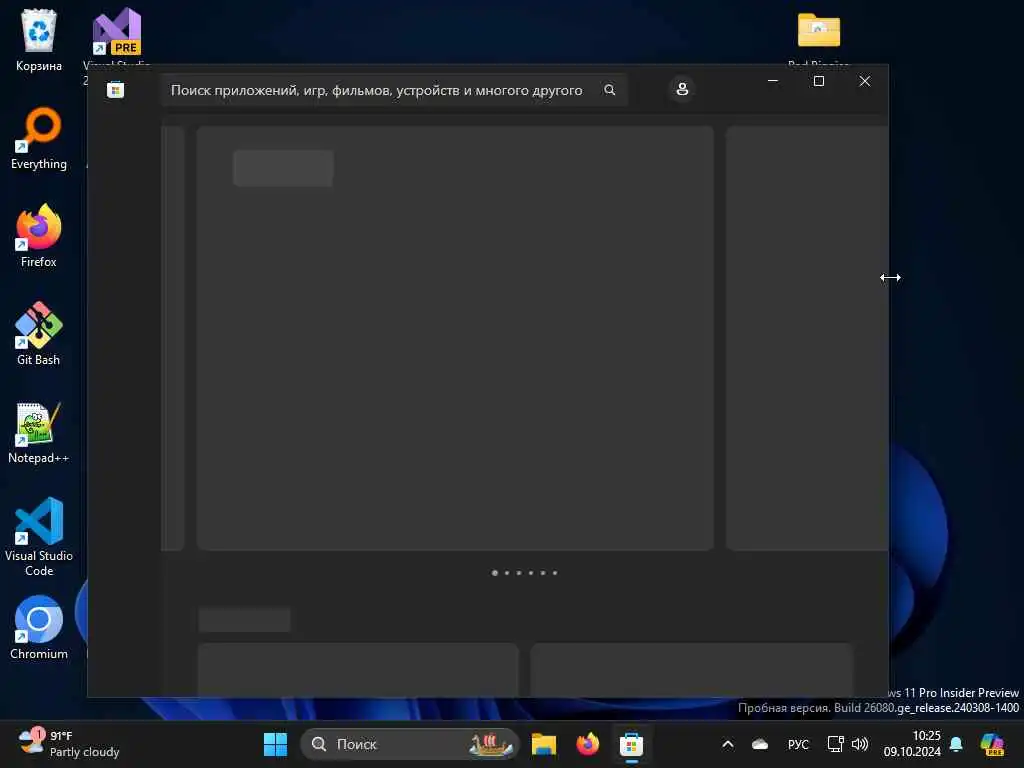The height and width of the screenshot is (768, 1024).
Task: Open volume speaker tray icon
Action: coord(860,744)
